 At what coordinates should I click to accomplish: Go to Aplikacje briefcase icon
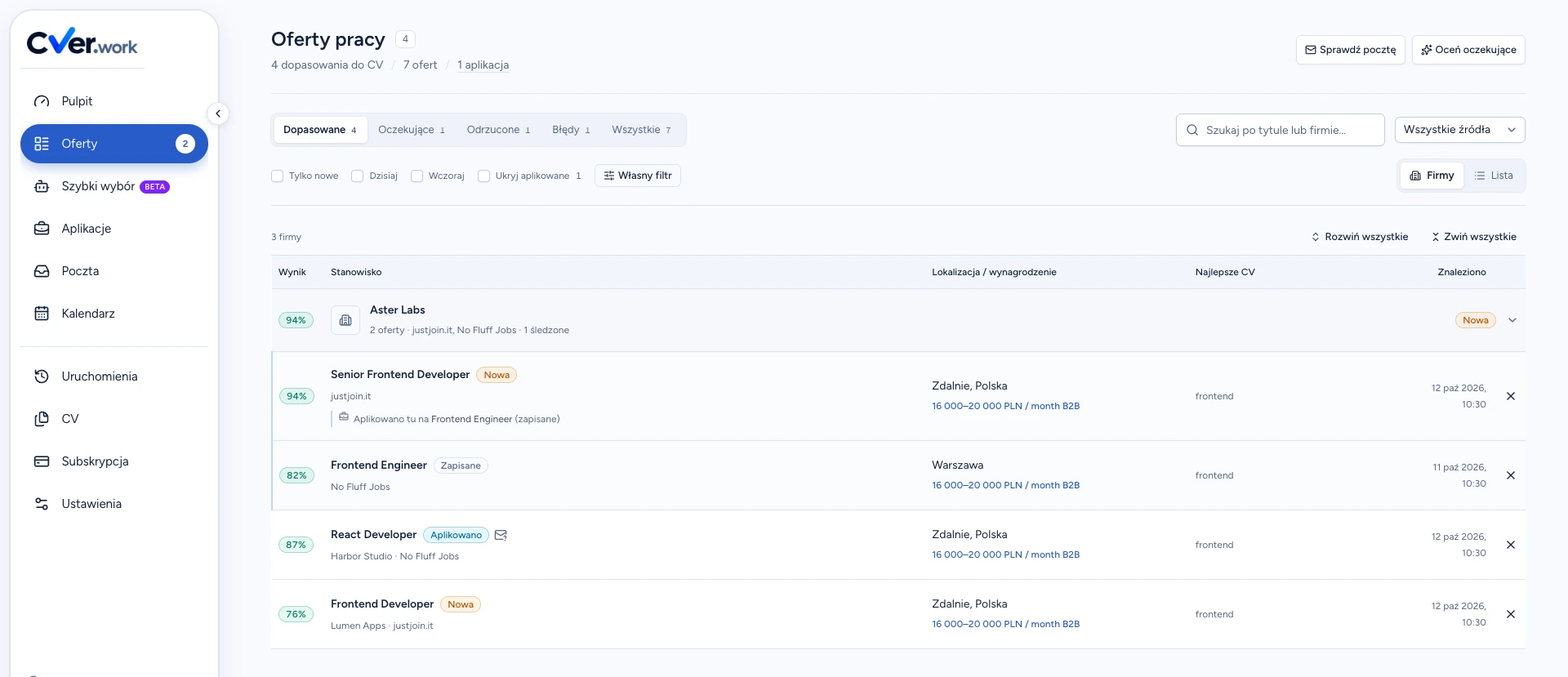coord(42,229)
